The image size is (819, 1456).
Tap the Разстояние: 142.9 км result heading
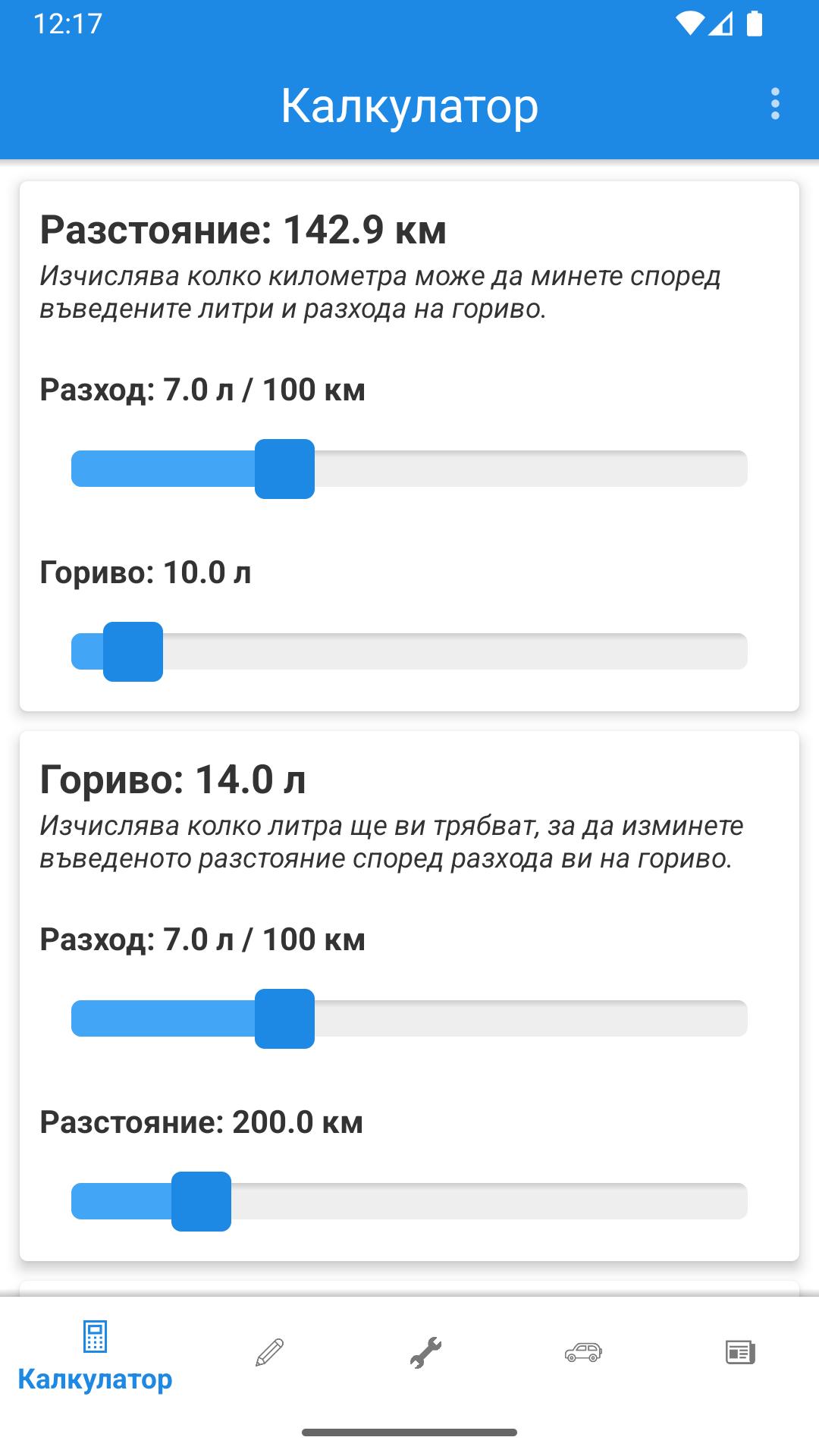point(243,230)
